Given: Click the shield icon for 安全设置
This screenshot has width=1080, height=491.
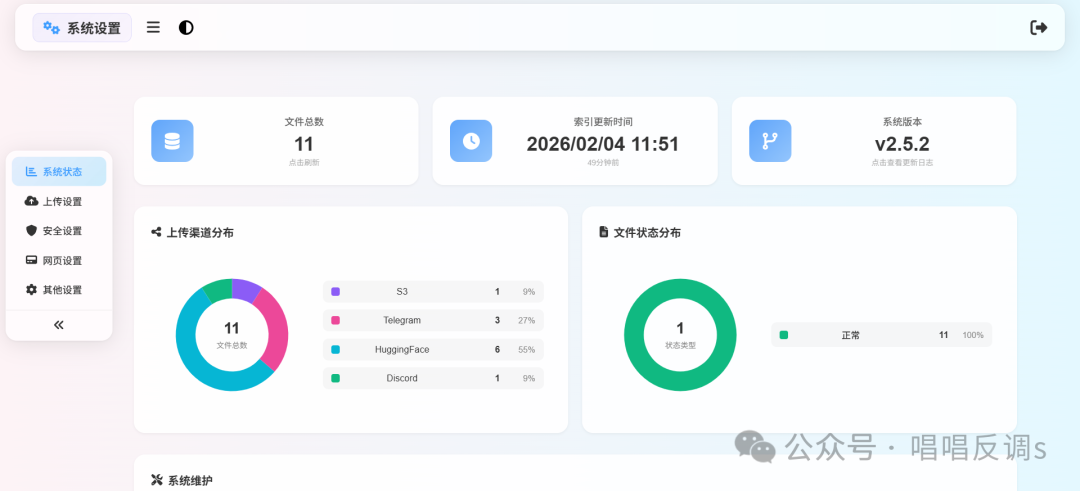Looking at the screenshot, I should click(31, 231).
